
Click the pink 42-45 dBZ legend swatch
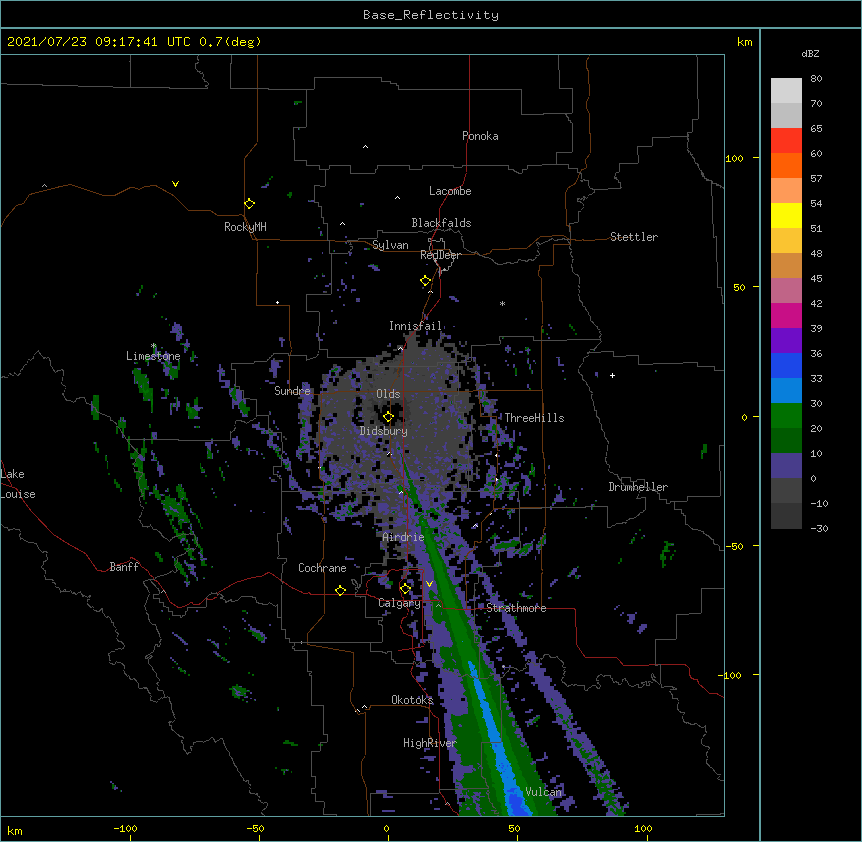(786, 291)
